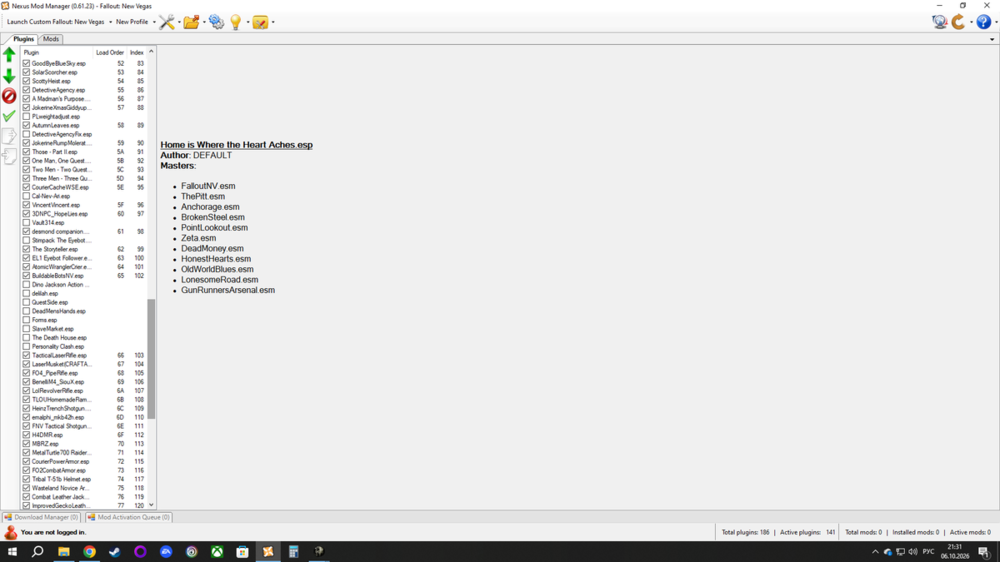Show hidden system tray icons chevron
Viewport: 1000px width, 562px height.
pos(875,552)
